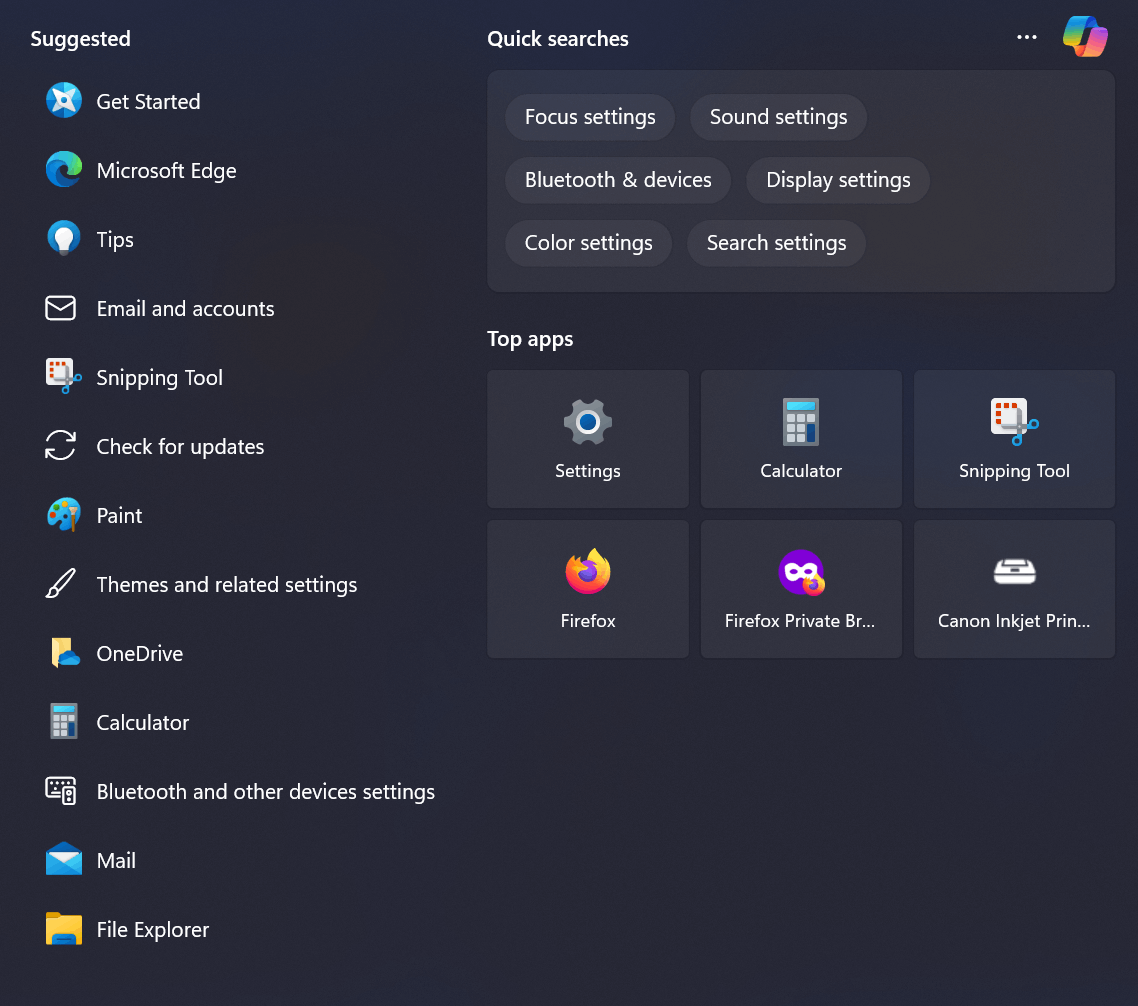Launch Firefox Private Browsing tile
The width and height of the screenshot is (1138, 1006).
tap(801, 589)
